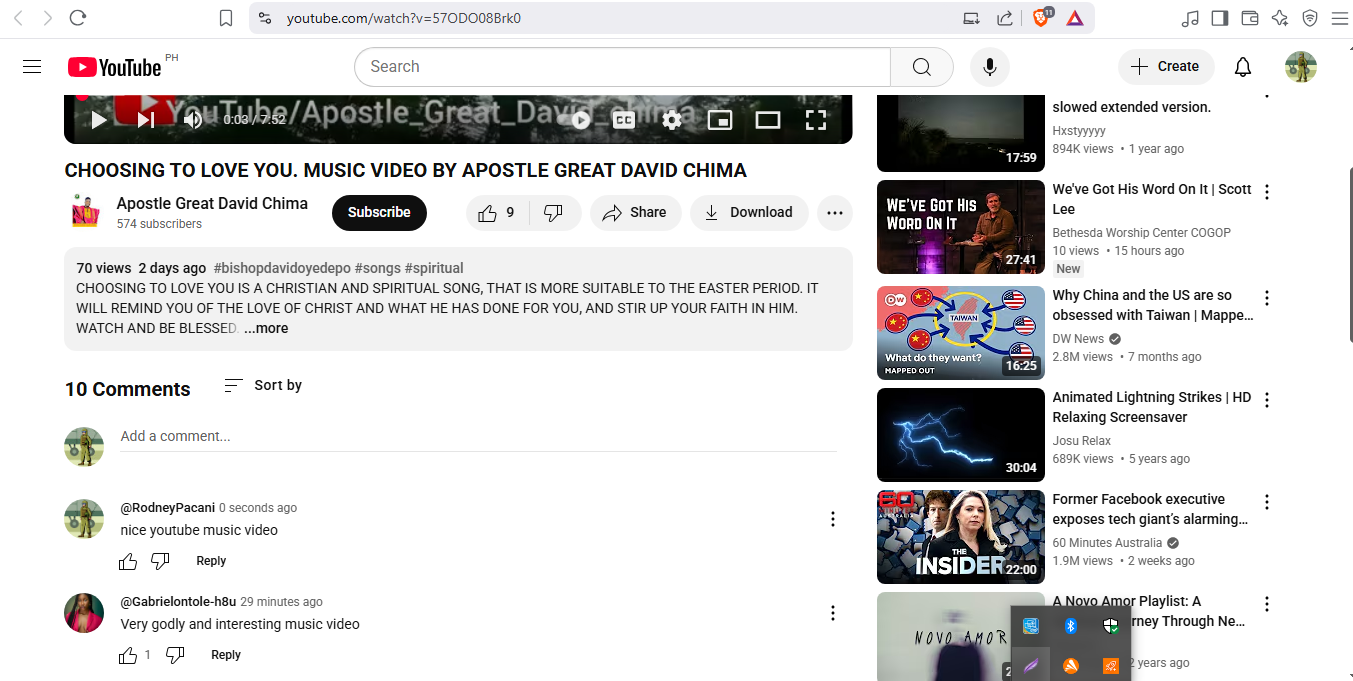This screenshot has height=681, width=1353.
Task: Open the browser music note playlist icon
Action: (1190, 18)
